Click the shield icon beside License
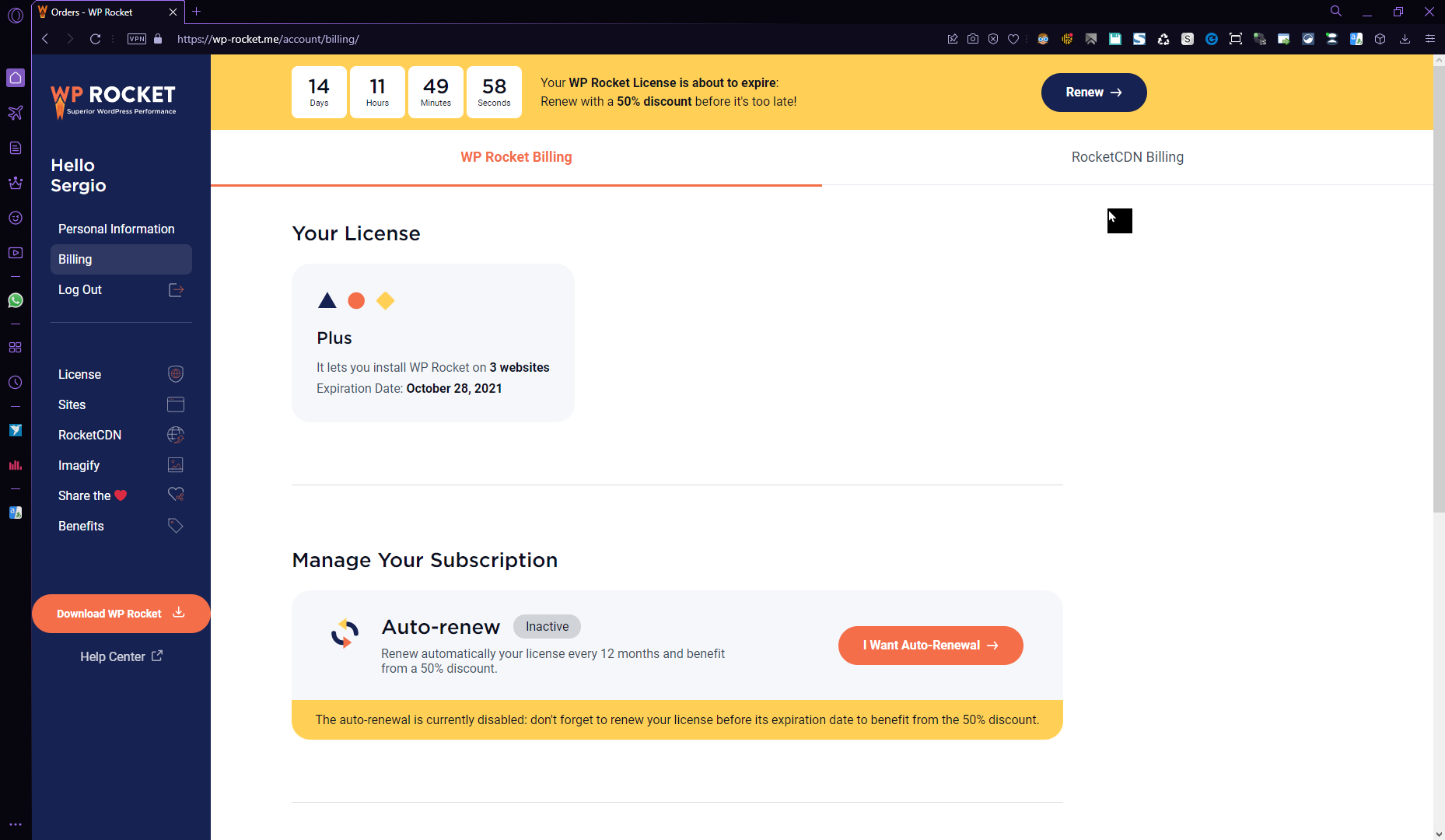 point(176,374)
